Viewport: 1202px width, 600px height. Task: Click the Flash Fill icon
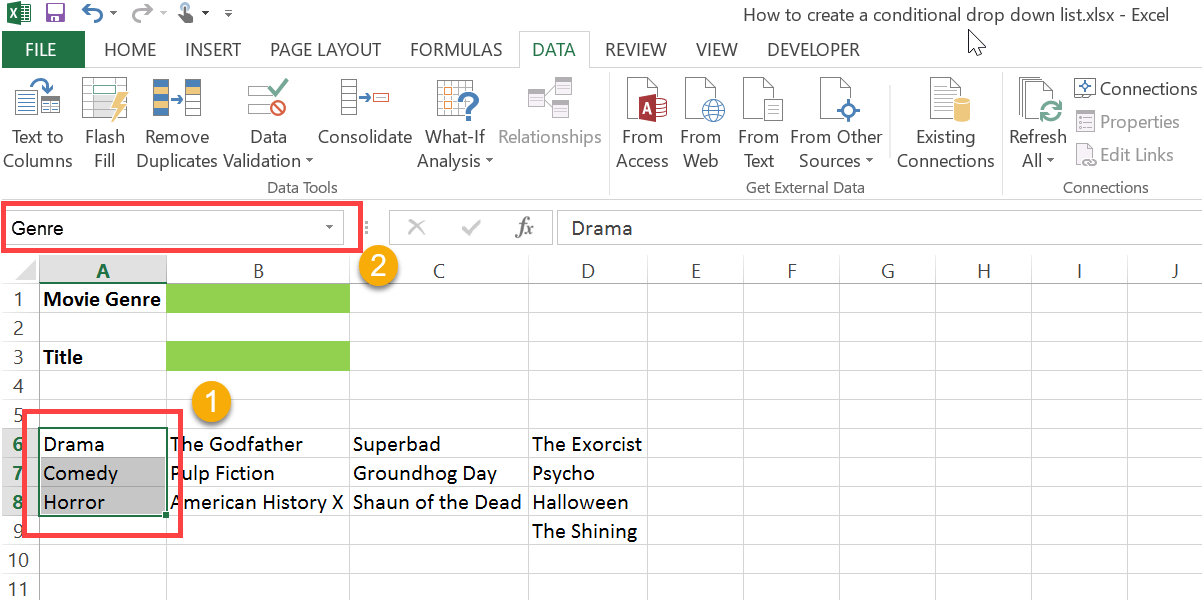pyautogui.click(x=104, y=120)
